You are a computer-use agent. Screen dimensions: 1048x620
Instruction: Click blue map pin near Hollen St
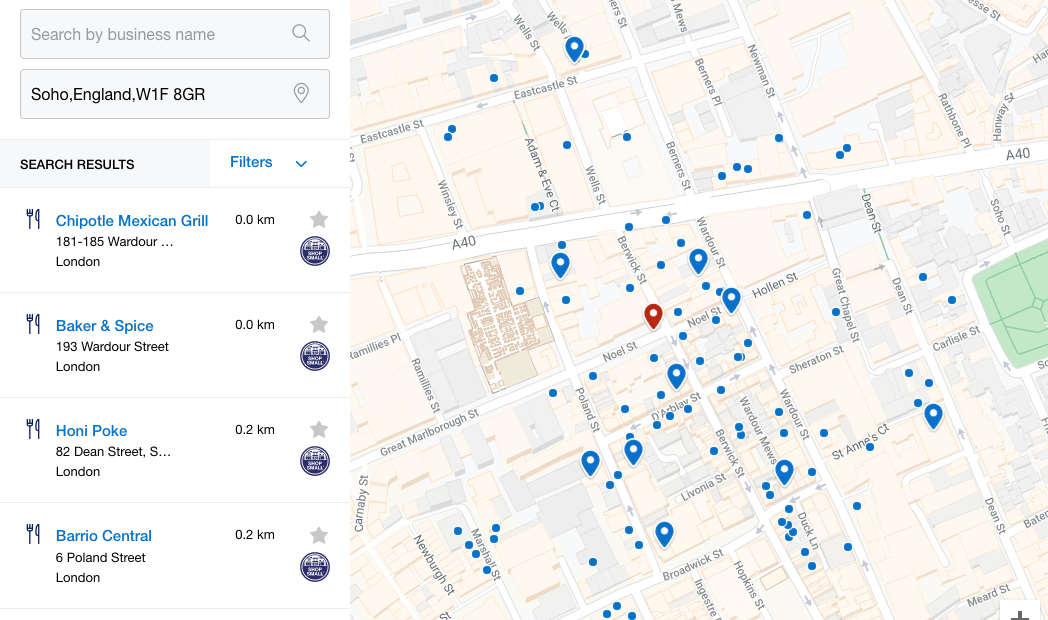tap(731, 299)
